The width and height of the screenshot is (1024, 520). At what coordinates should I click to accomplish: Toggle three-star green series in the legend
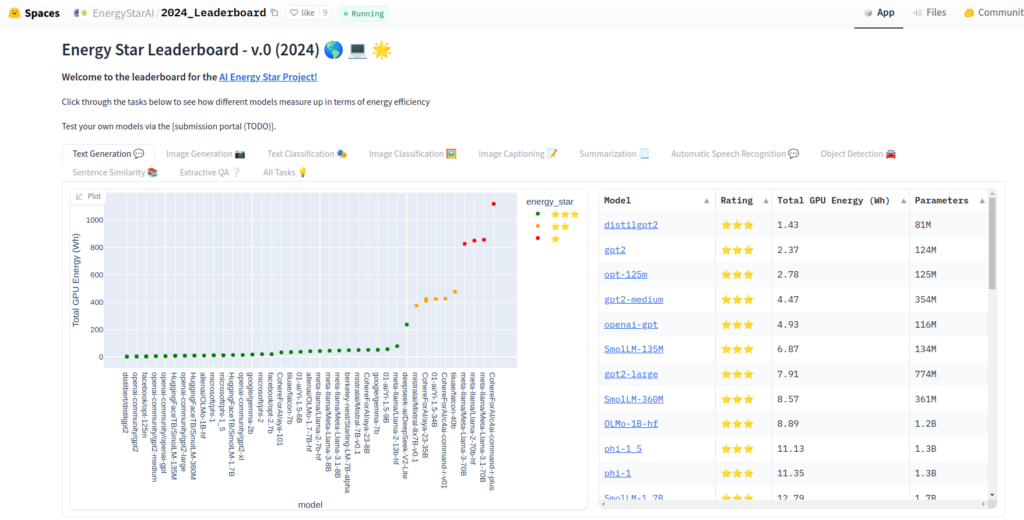click(556, 214)
